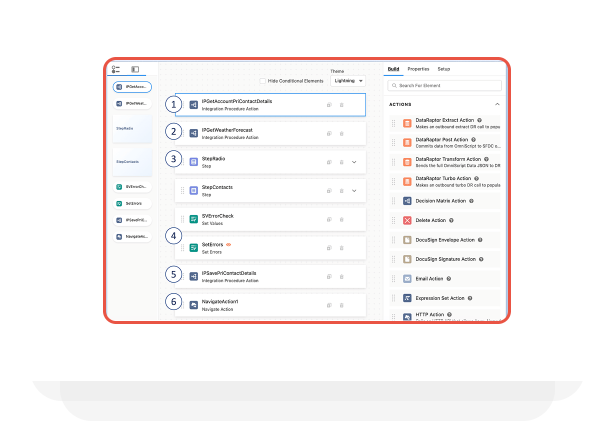Viewport: 615px width, 421px height.
Task: Select the IPSavePriContactDetails element title
Action: [x=229, y=273]
